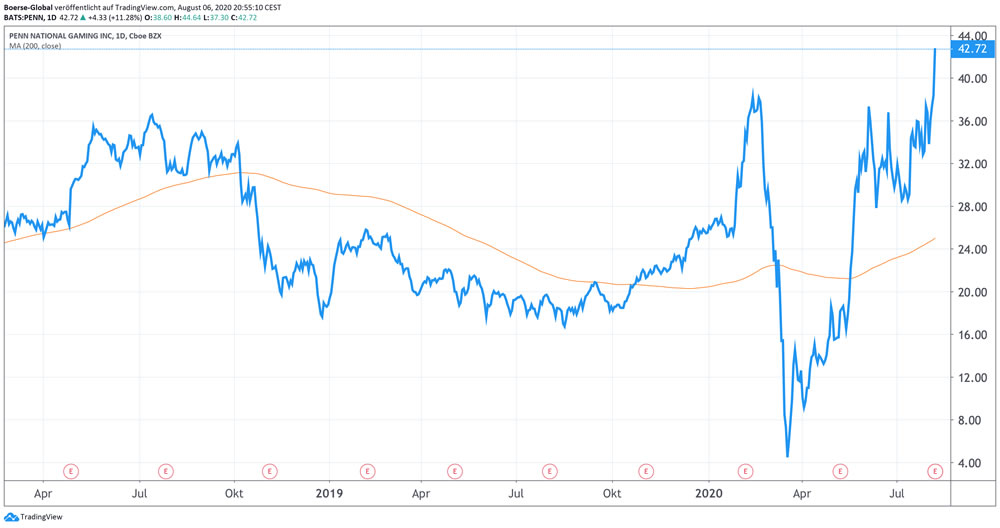
Task: Open the MA (200, close) indicator legend
Action: pos(35,46)
